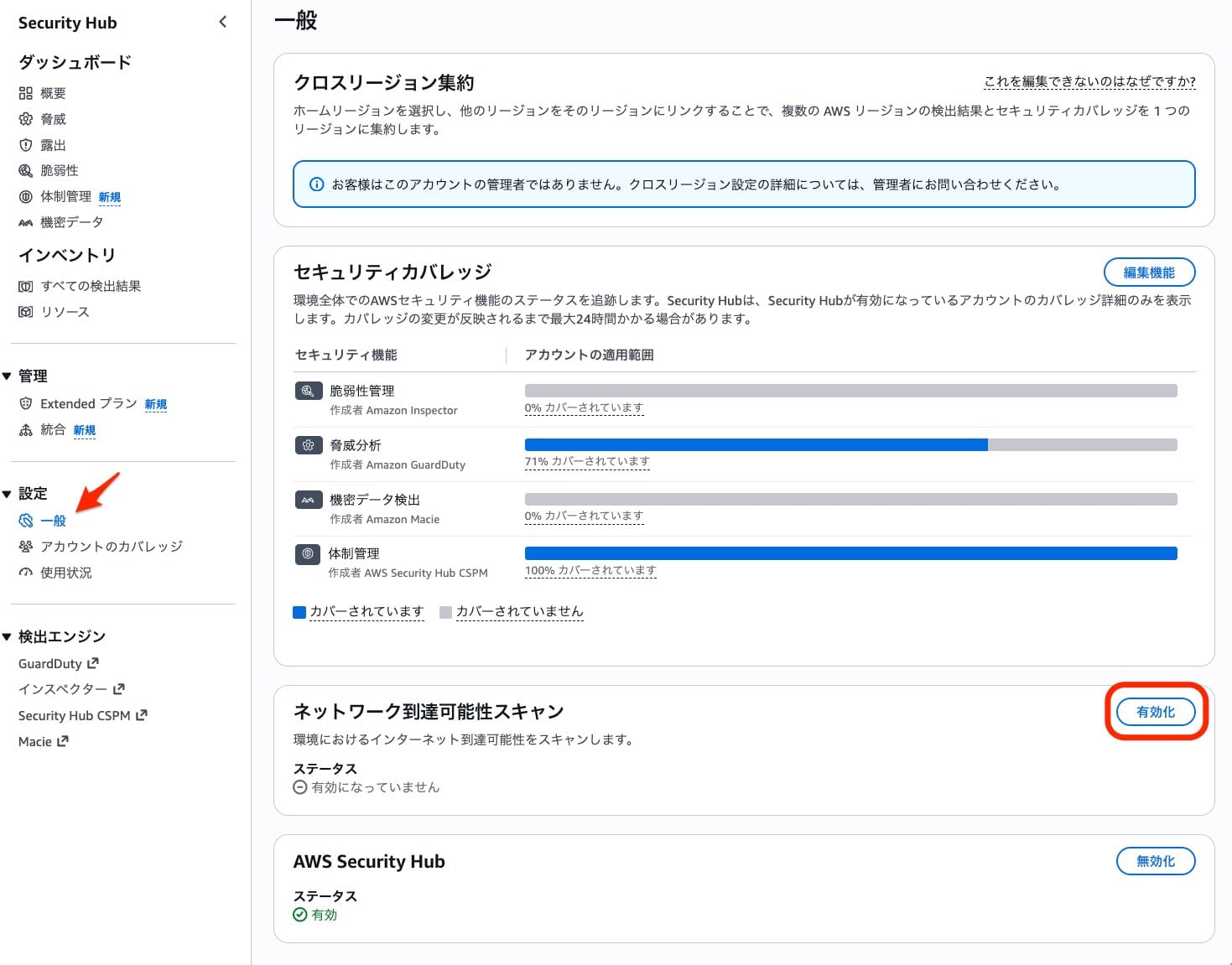1232x965 pixels.
Task: Open 脅威 in the dashboard menu
Action: point(54,119)
